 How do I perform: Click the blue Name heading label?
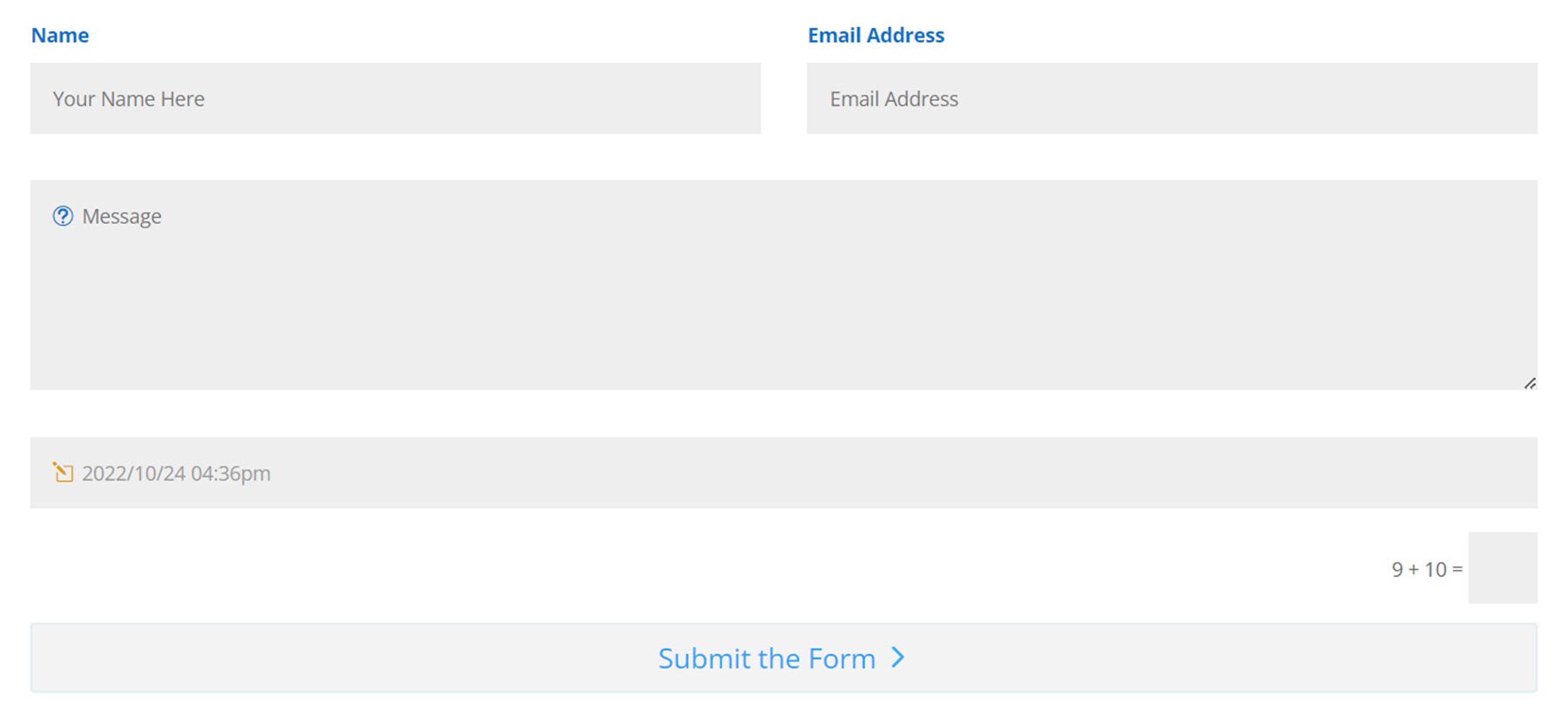tap(59, 35)
